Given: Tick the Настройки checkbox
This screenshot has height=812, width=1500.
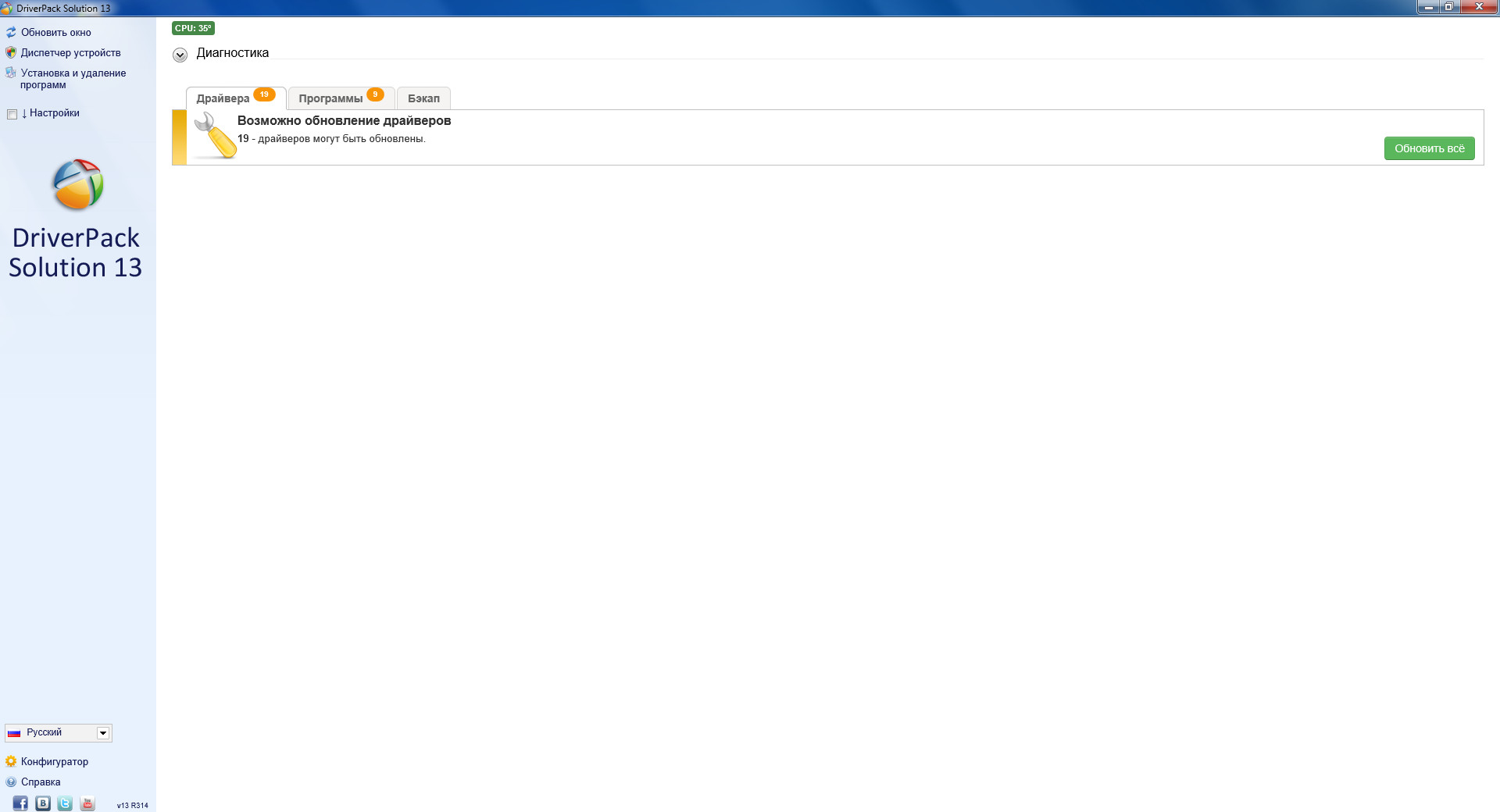Looking at the screenshot, I should [x=12, y=114].
